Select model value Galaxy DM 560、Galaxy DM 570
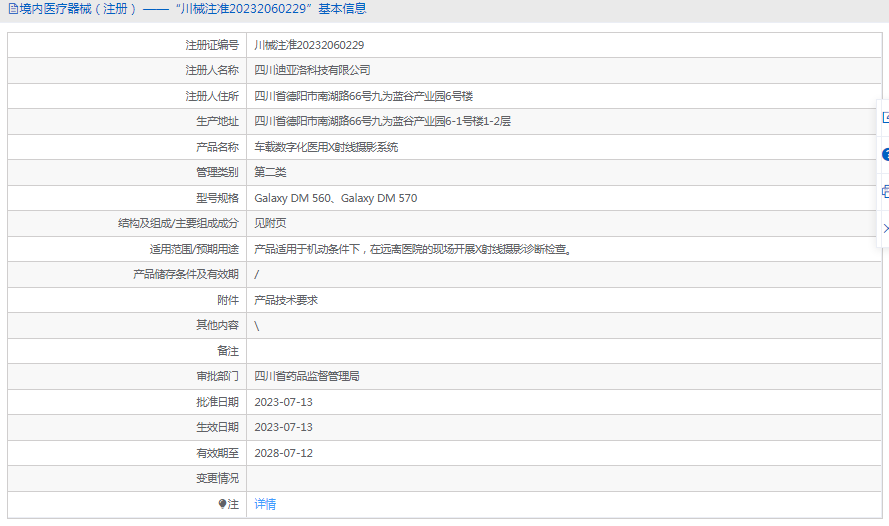Screen dimensions: 889x526 point(336,198)
